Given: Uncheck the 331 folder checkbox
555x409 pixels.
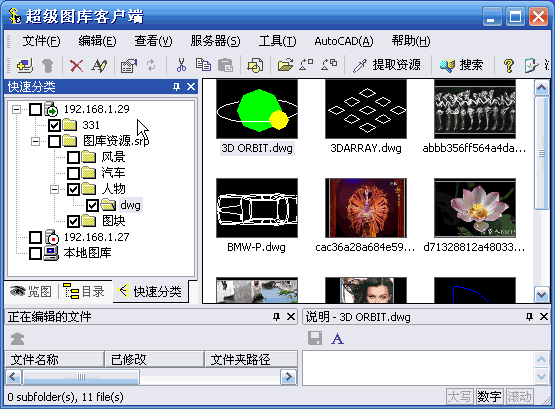Looking at the screenshot, I should point(54,125).
